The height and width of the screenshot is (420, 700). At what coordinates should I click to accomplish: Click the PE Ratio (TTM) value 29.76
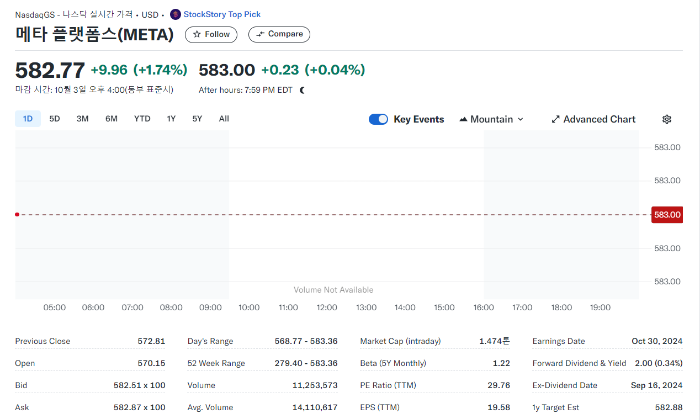click(499, 385)
